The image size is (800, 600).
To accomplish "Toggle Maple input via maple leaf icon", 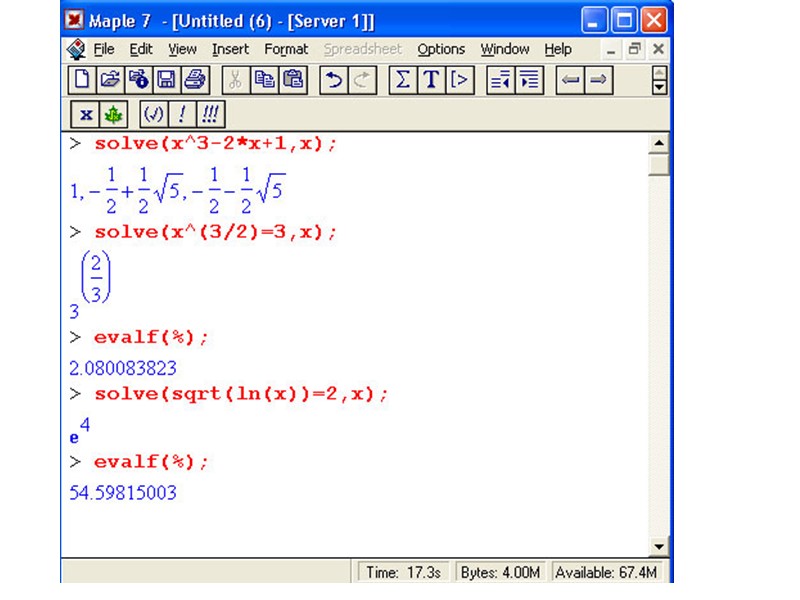I will [113, 114].
